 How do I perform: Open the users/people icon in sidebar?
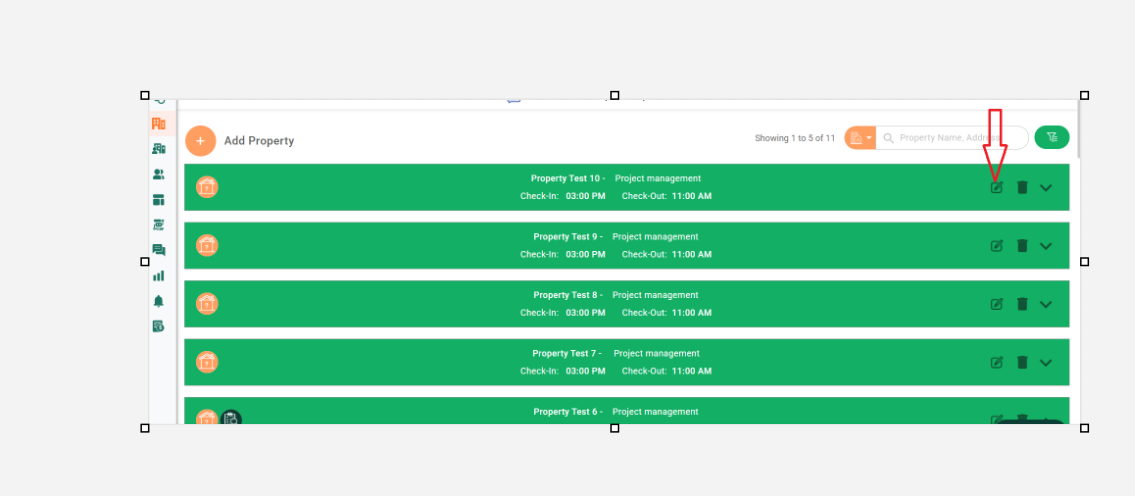(x=159, y=175)
